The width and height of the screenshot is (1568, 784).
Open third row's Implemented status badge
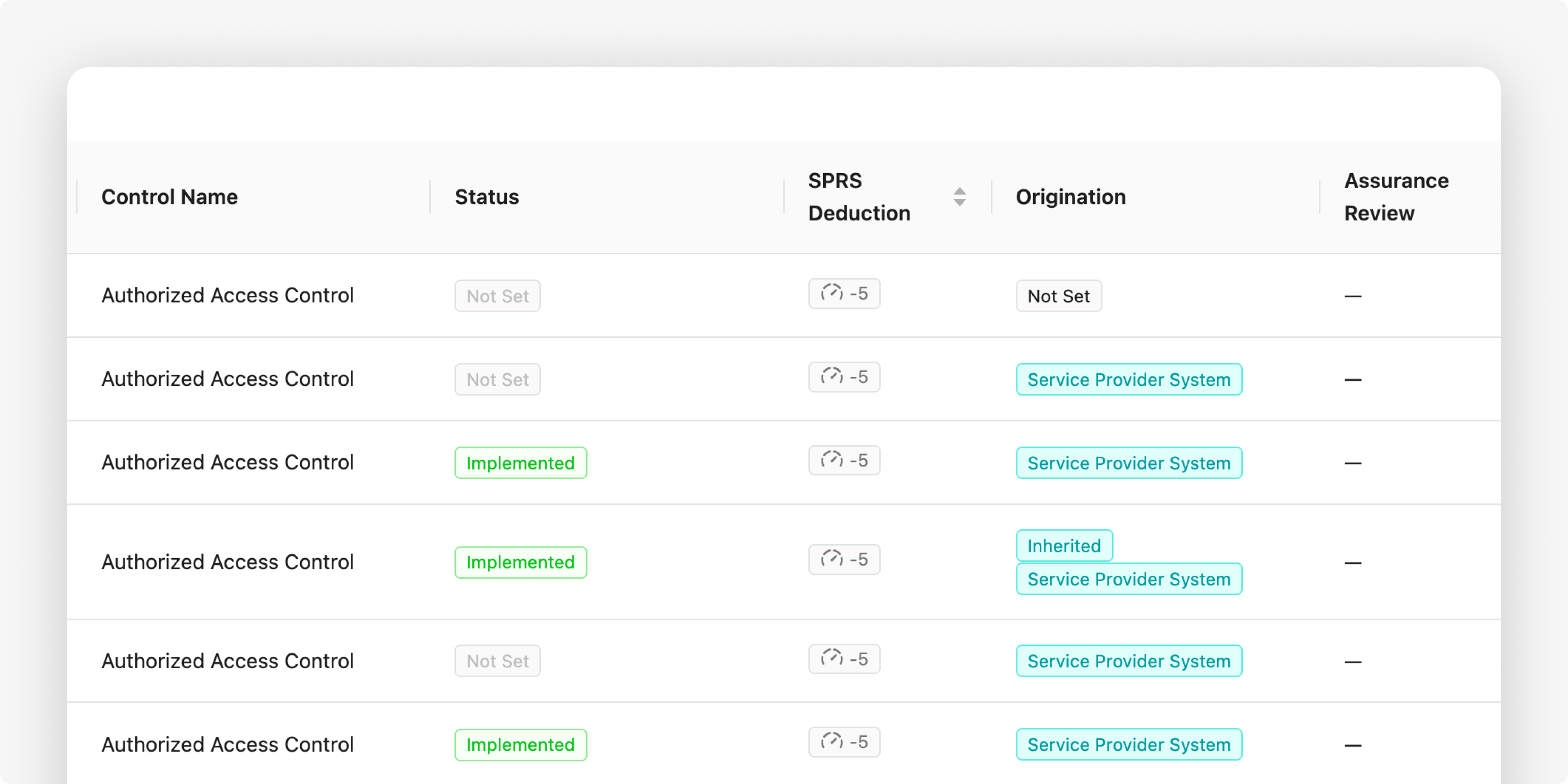click(520, 462)
